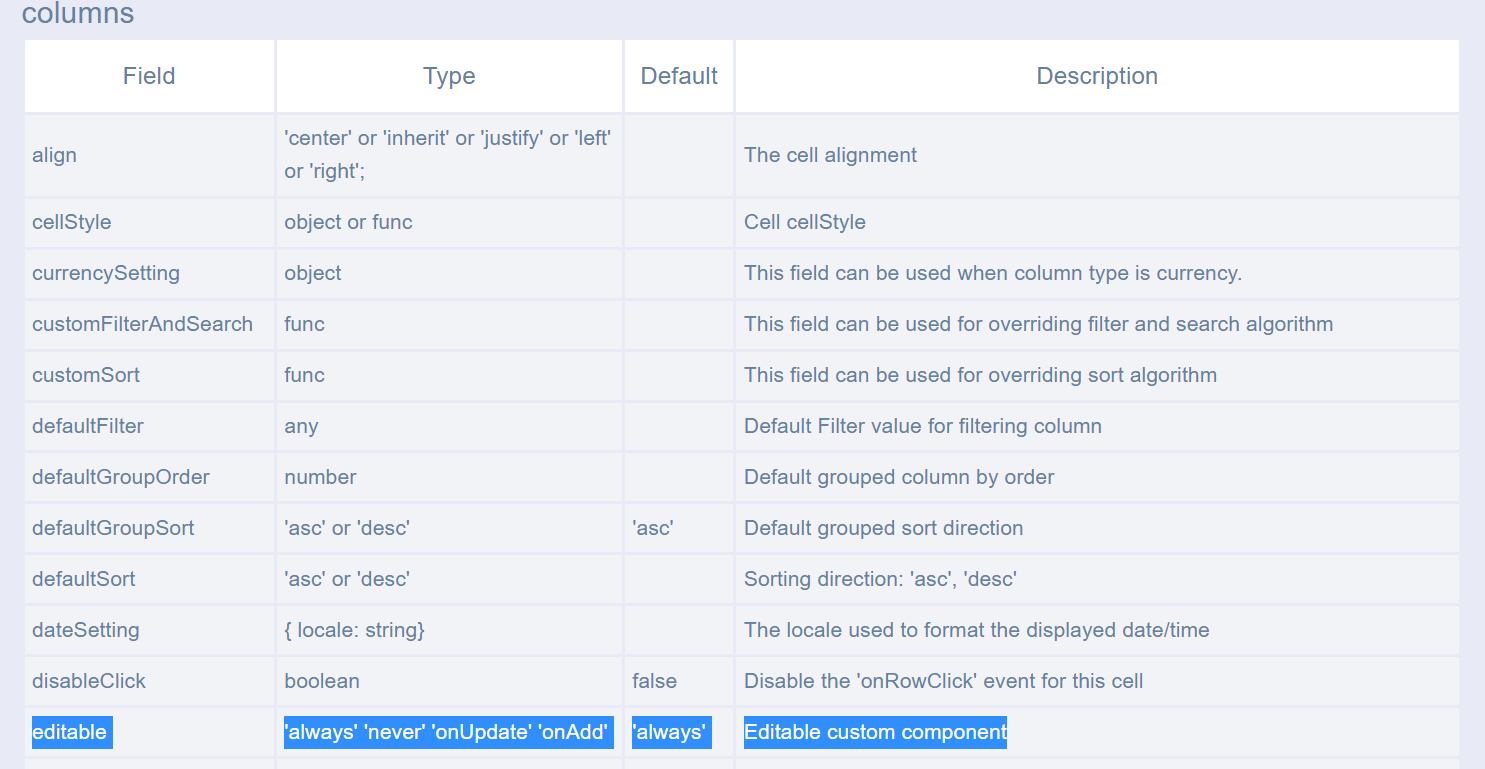Click the highlighted 'always' default value
The image size is (1485, 769).
[670, 732]
